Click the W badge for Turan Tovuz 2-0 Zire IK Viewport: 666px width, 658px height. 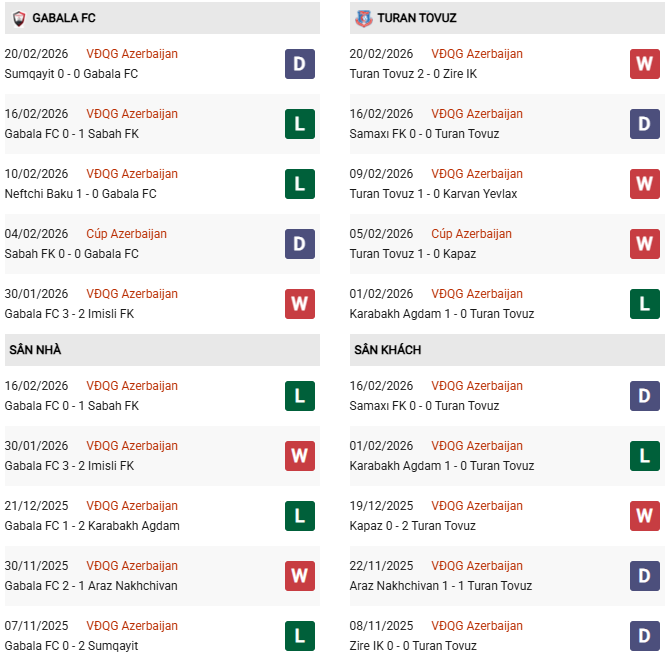pyautogui.click(x=644, y=64)
